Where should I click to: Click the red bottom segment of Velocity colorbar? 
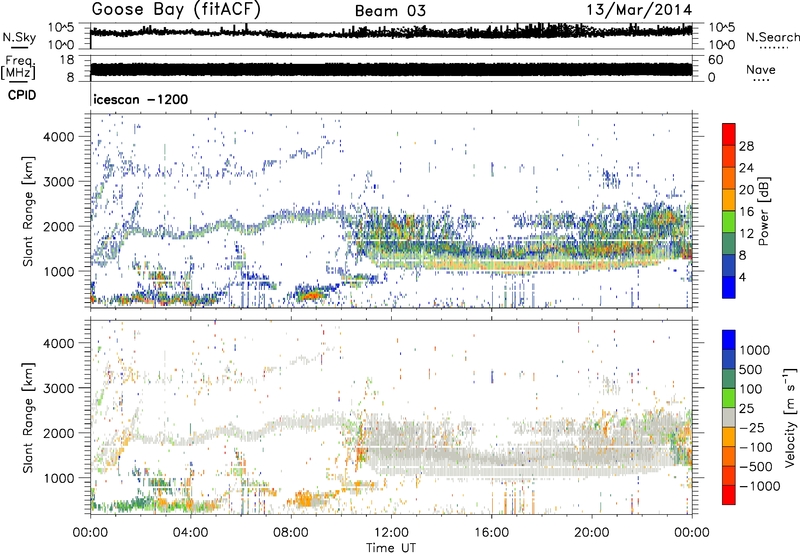click(x=729, y=495)
